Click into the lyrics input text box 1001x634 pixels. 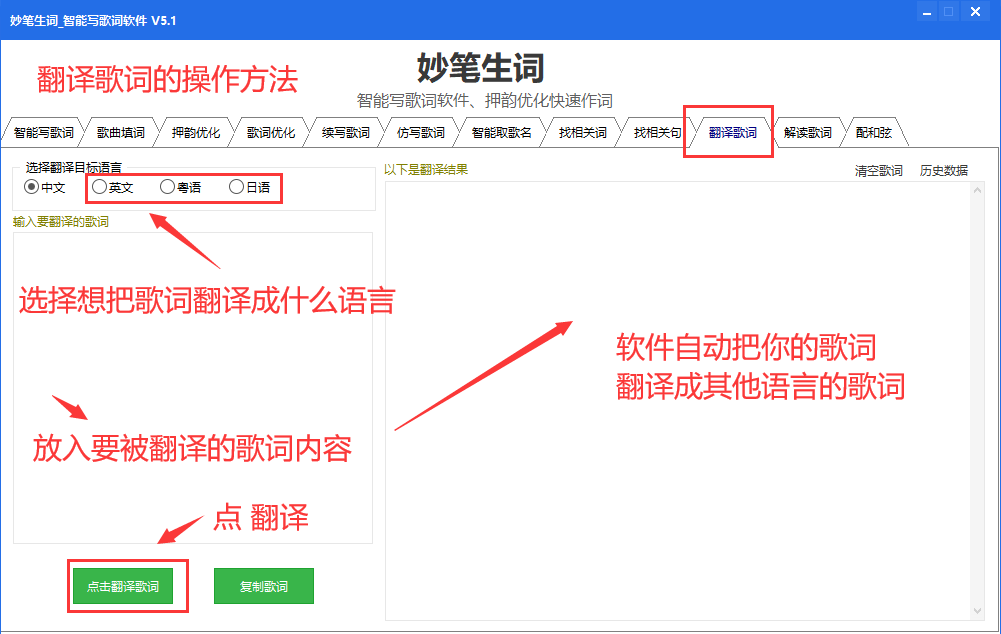pos(193,388)
